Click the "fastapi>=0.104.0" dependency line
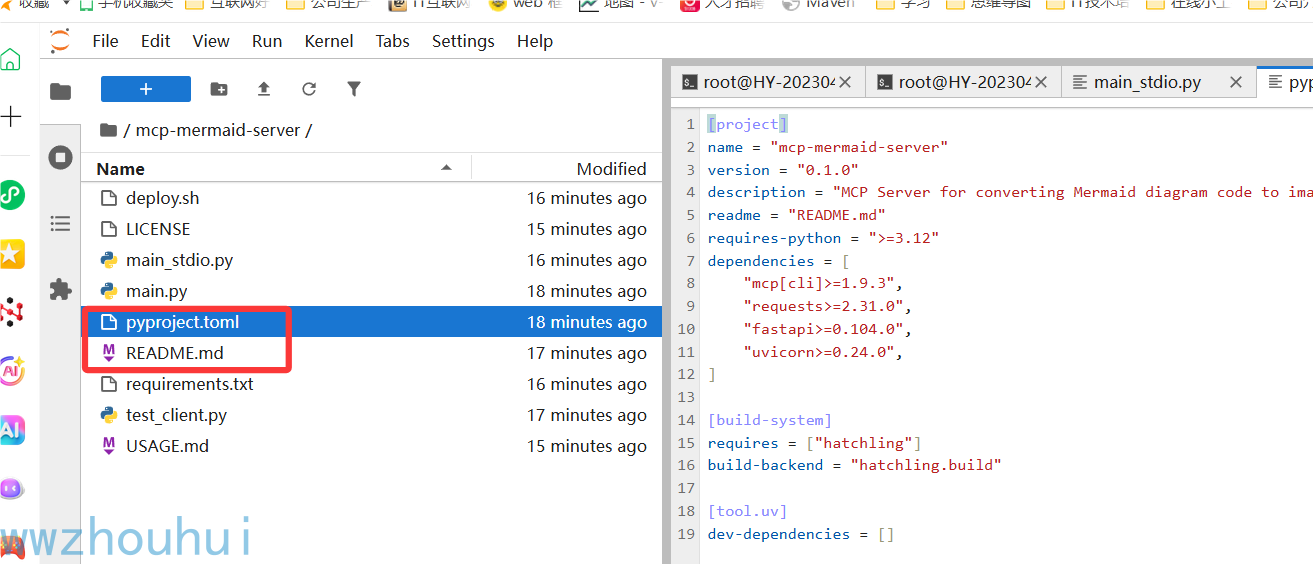This screenshot has width=1313, height=564. click(x=828, y=329)
